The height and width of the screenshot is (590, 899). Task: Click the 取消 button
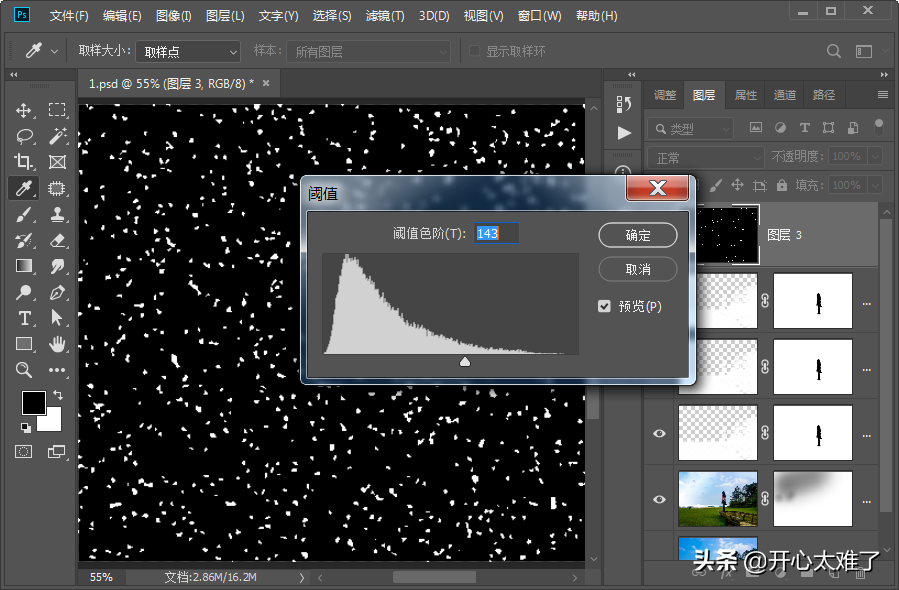tap(638, 269)
